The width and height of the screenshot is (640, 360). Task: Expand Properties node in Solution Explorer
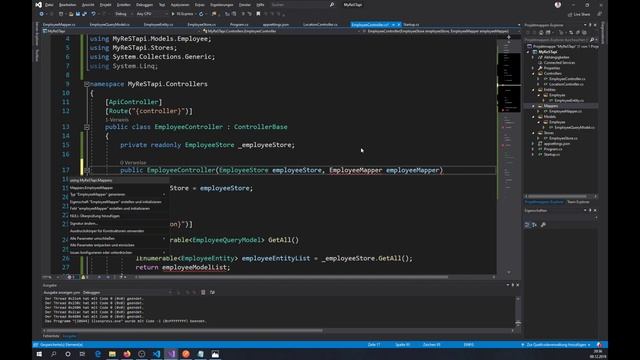point(533,68)
